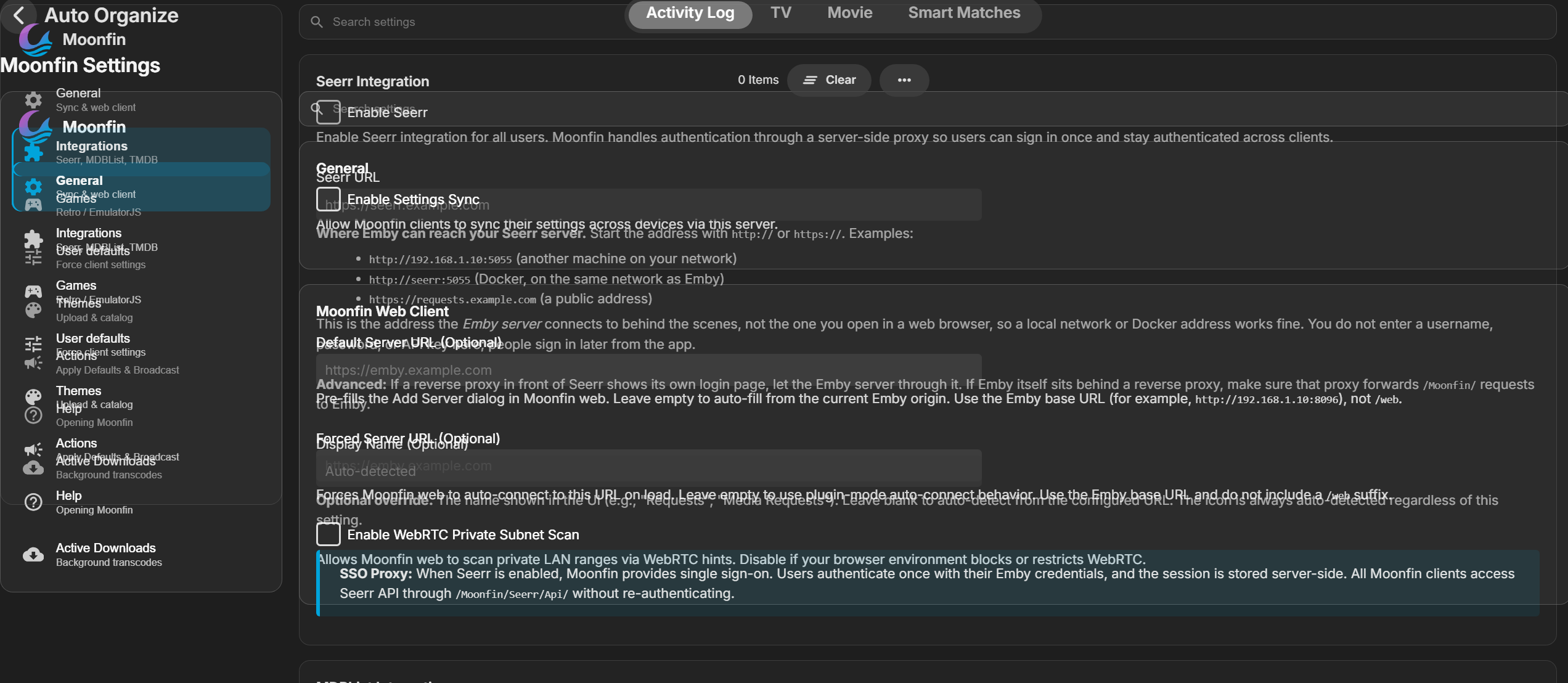Click the question-mark icon of the upper Help entry
The width and height of the screenshot is (1568, 683).
click(x=33, y=415)
